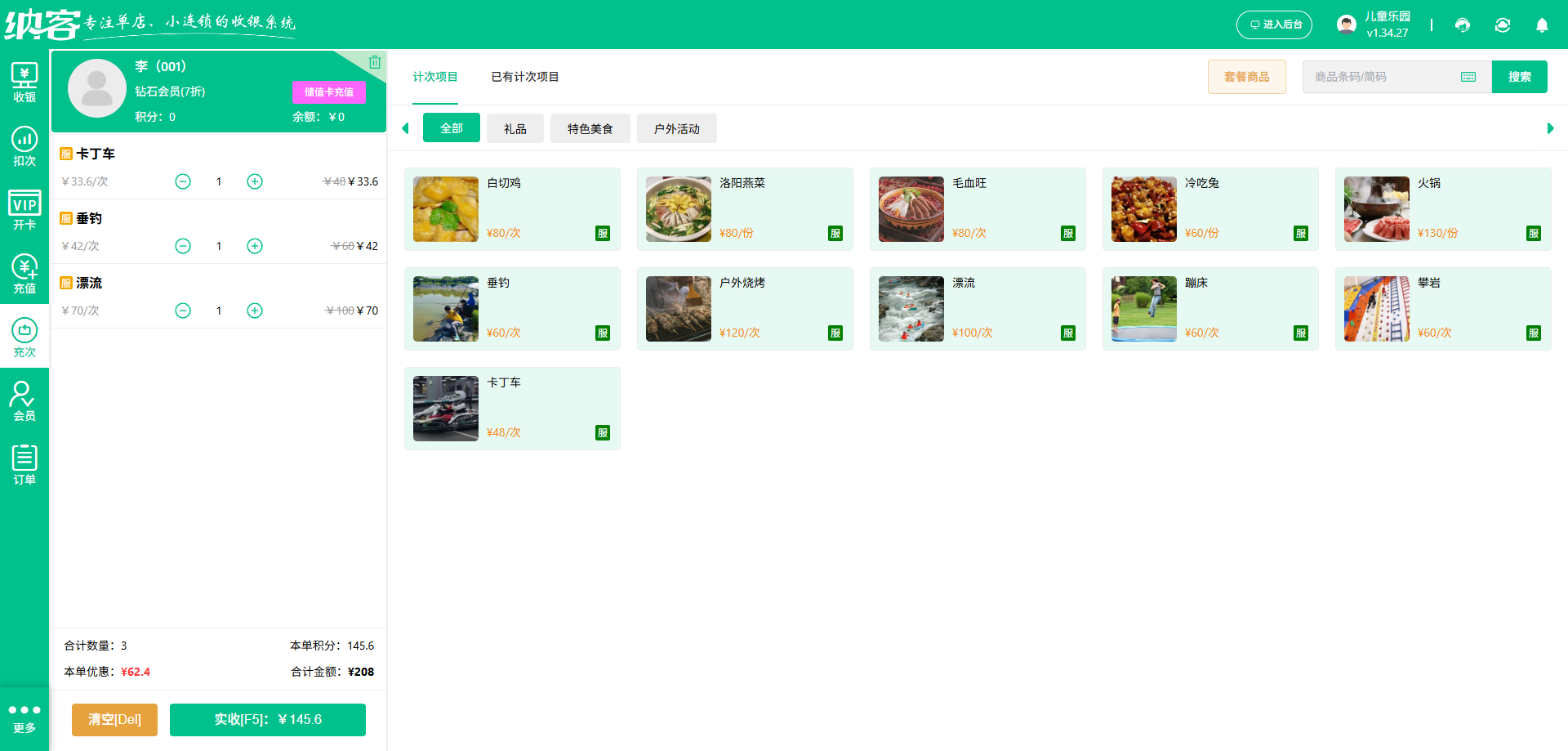
Task: Click the customer service headset icon
Action: tap(1463, 25)
